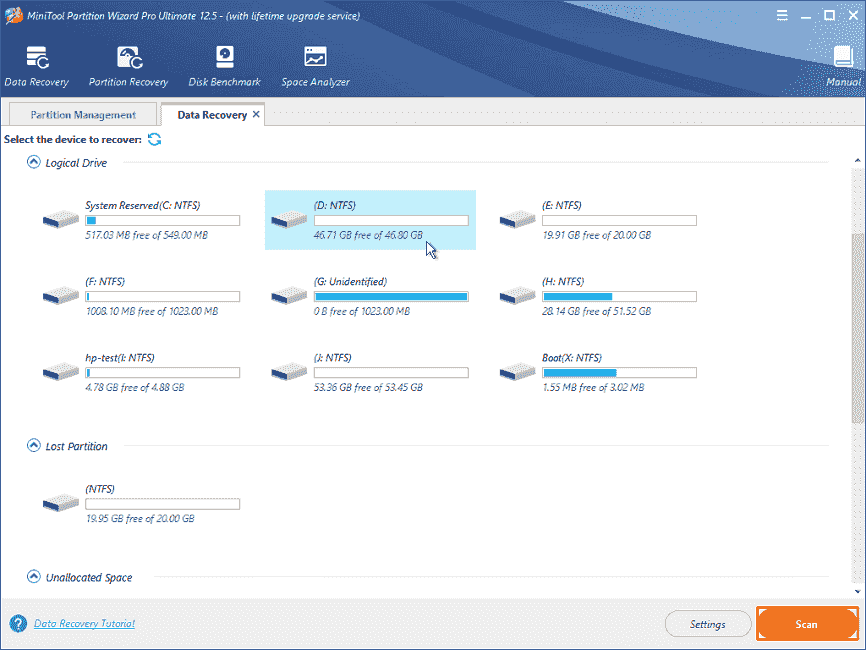
Task: Click "19.91 GB free of 20.00 GB" text
Action: [596, 235]
